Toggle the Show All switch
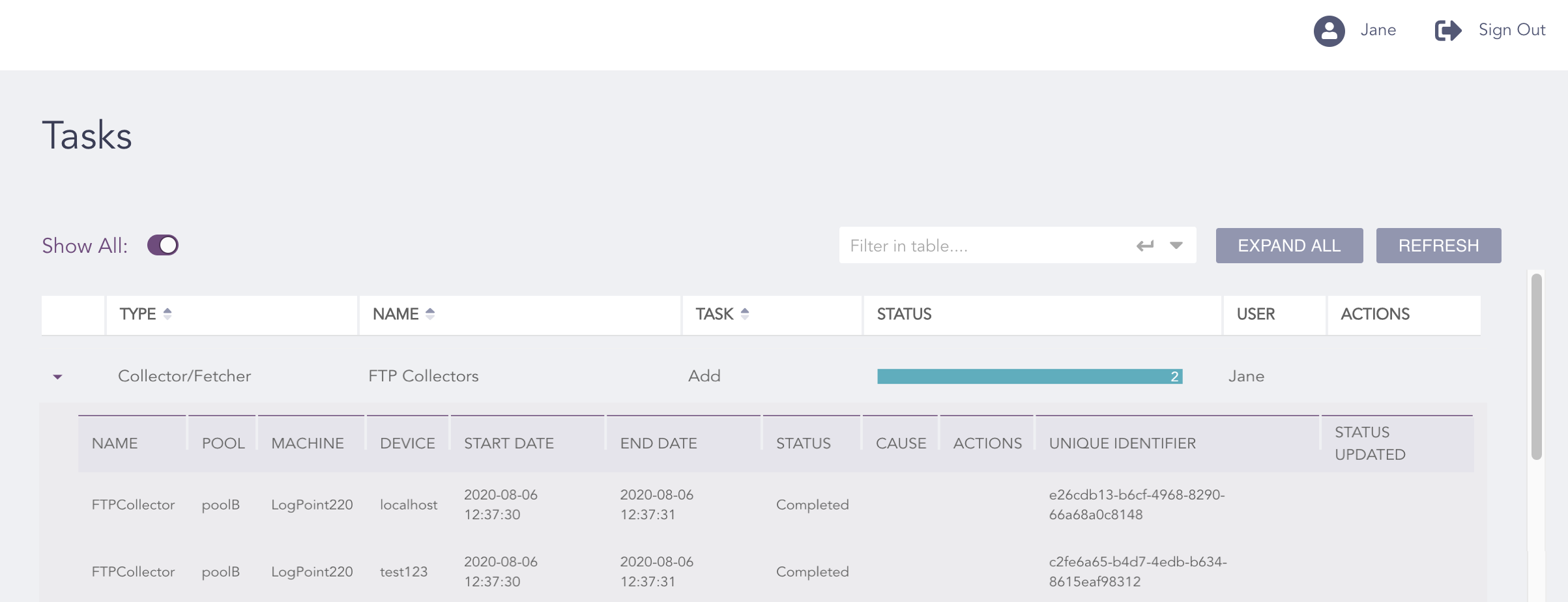Screen dimensions: 1568x602 coord(163,246)
